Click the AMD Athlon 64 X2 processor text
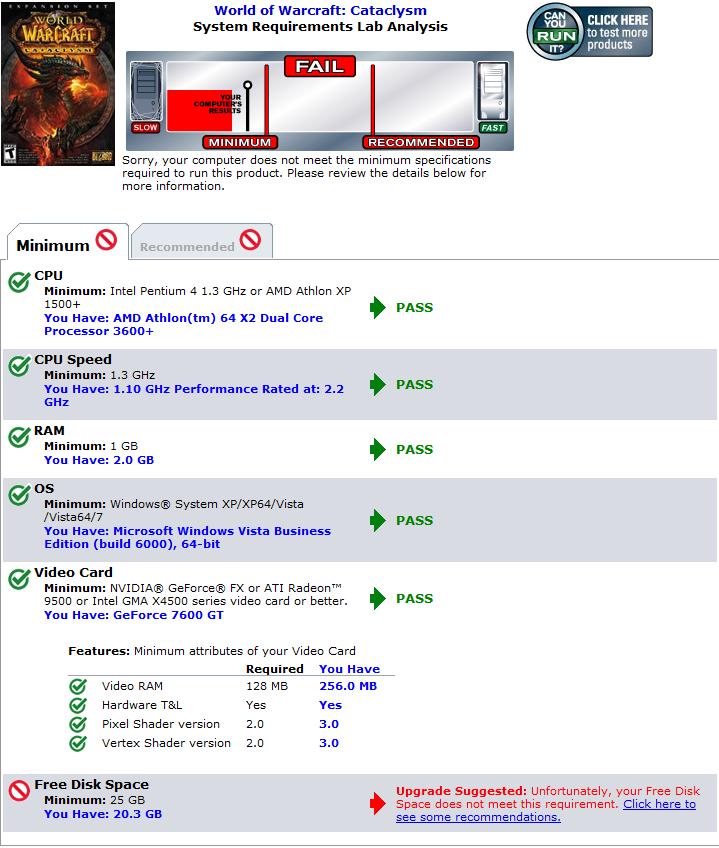The image size is (719, 848). coord(183,324)
